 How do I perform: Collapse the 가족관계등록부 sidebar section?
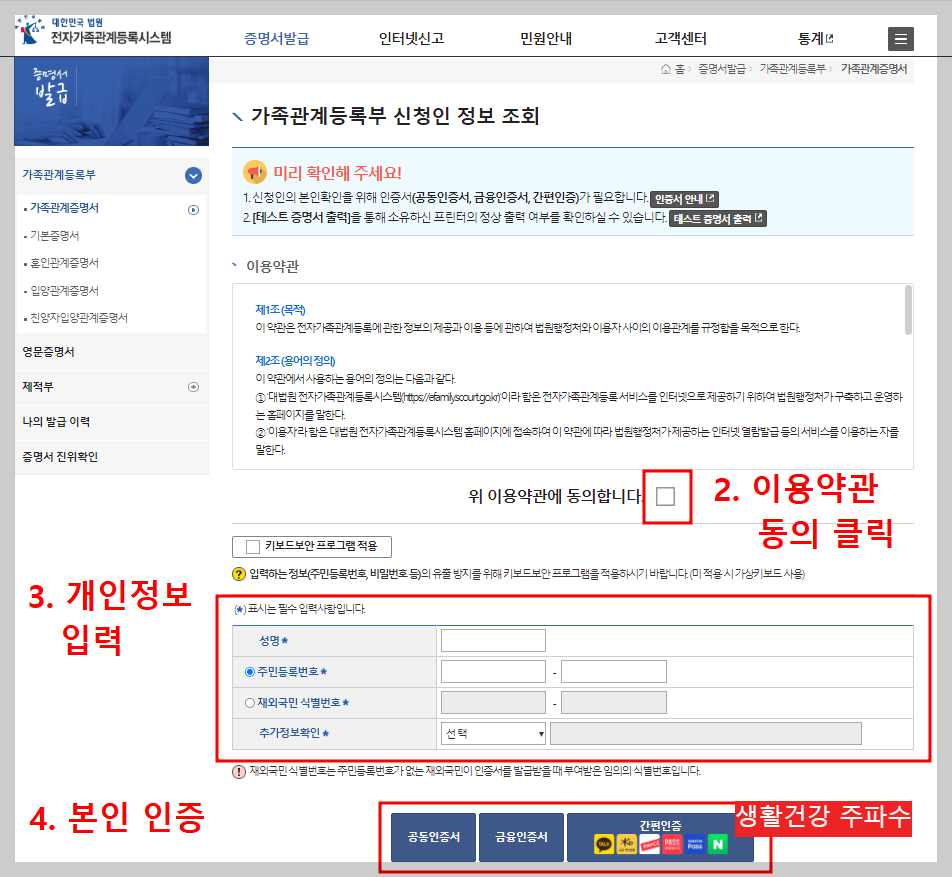pyautogui.click(x=191, y=173)
